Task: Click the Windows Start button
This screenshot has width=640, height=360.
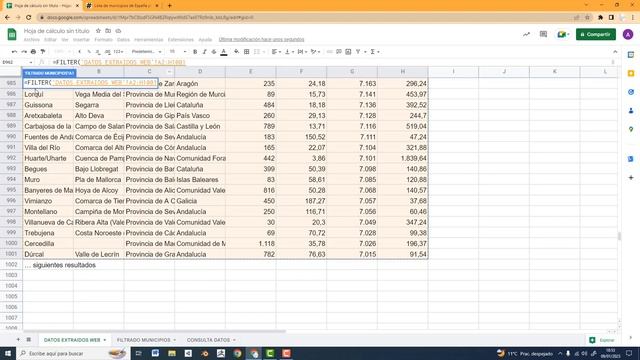Action: 8,353
